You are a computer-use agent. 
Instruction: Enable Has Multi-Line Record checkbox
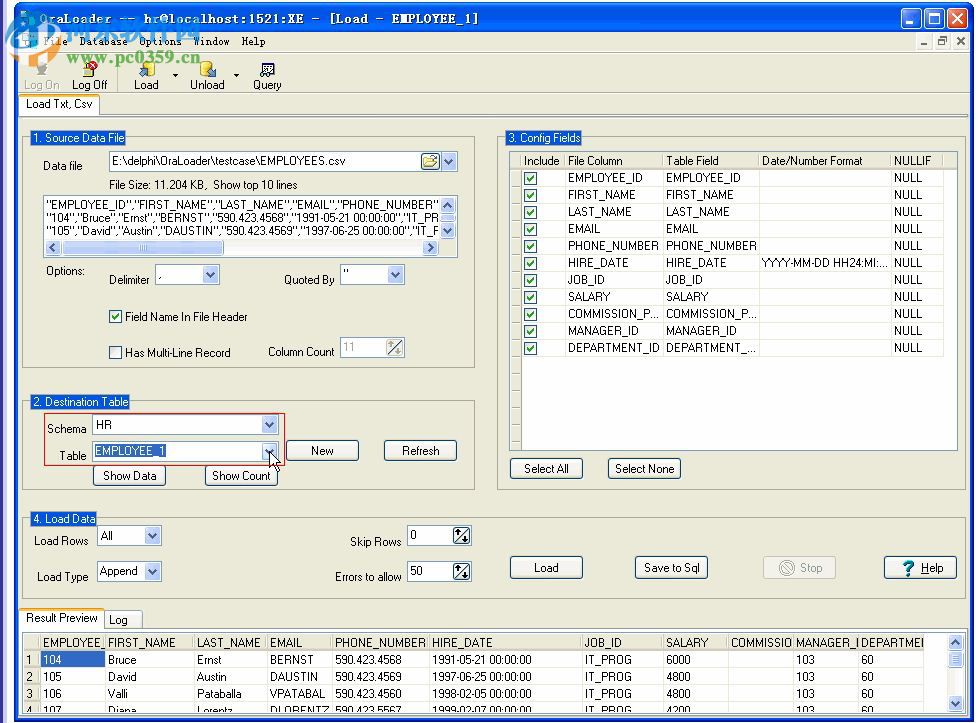115,353
